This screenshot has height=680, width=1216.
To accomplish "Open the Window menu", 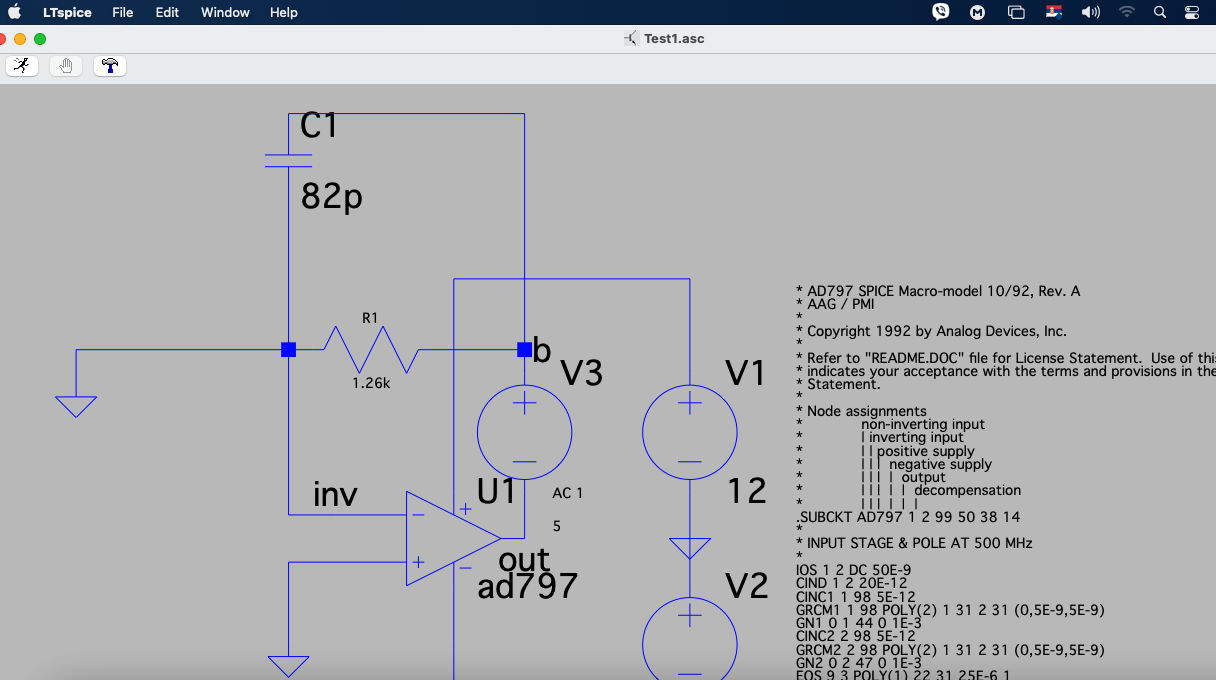I will pos(225,12).
